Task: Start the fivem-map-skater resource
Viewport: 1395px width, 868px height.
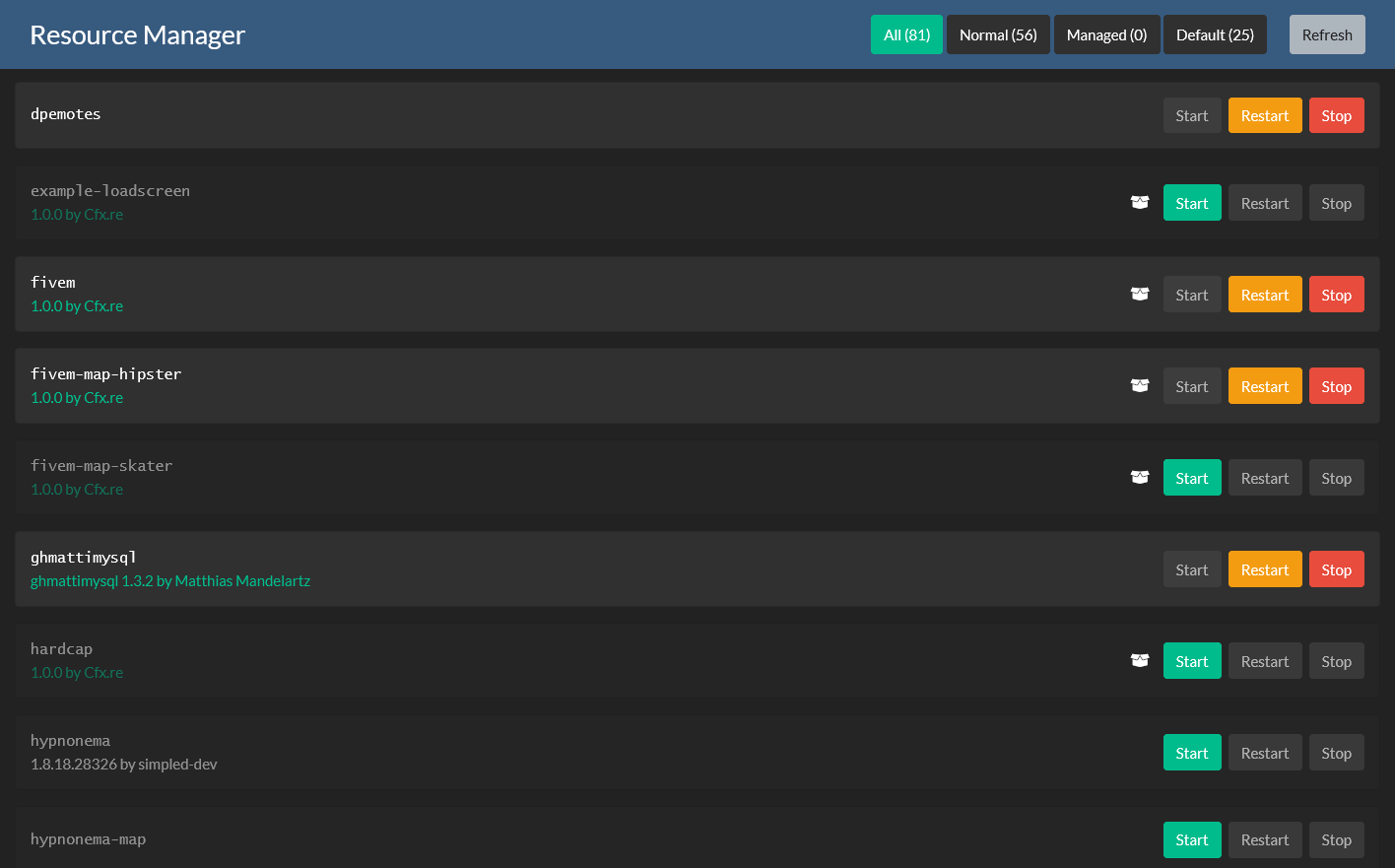Action: click(1192, 477)
